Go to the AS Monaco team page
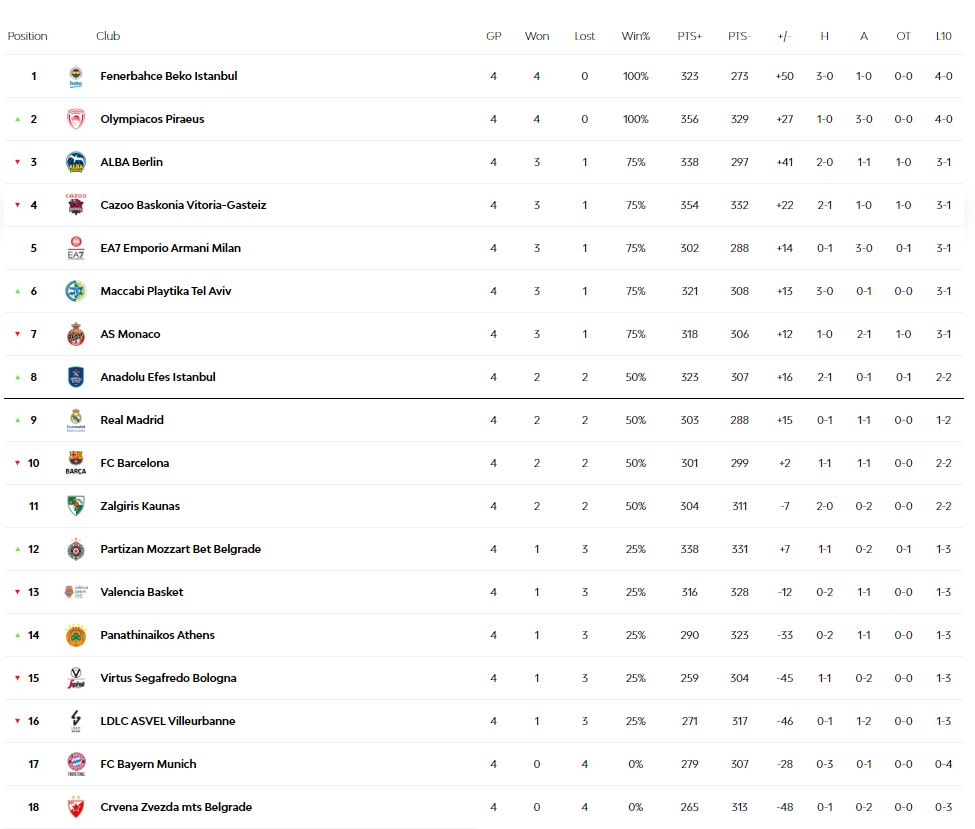Screen dimensions: 975x829 click(130, 334)
